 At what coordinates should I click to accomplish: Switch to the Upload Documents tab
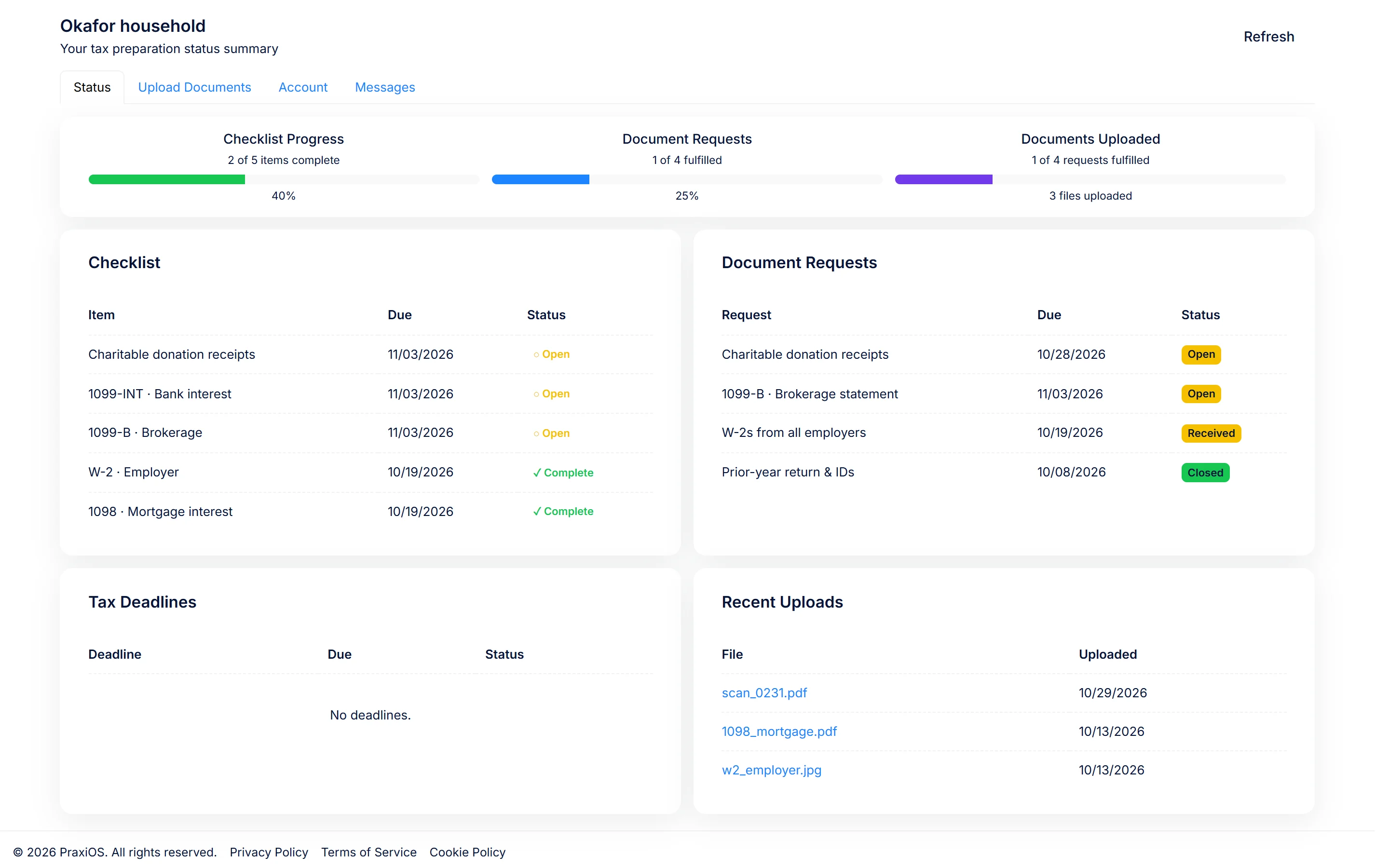coord(194,87)
